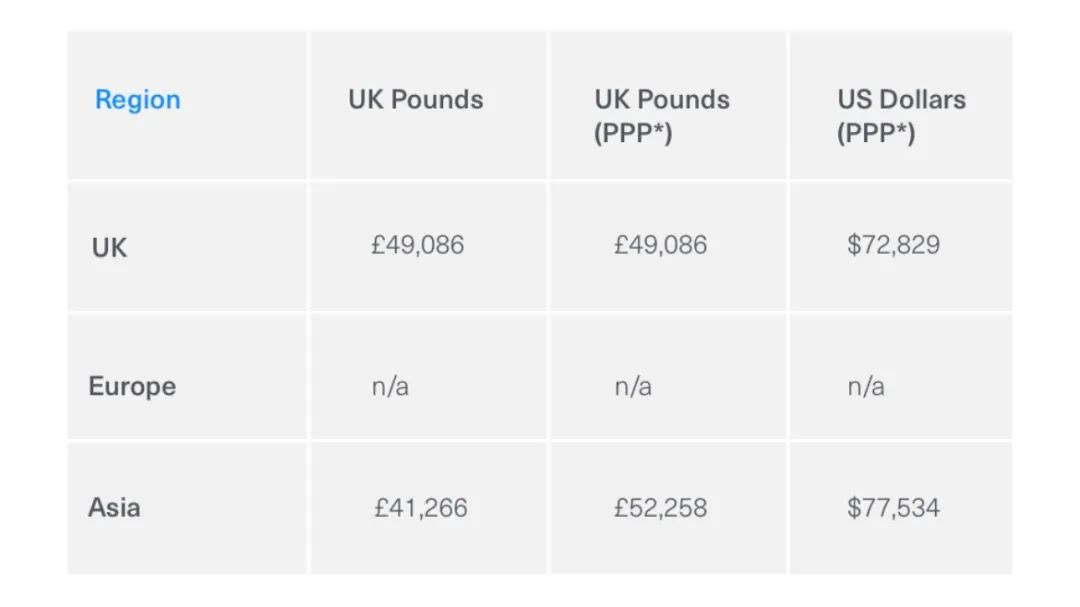Click the blue Region header link
Image resolution: width=1080 pixels, height=607 pixels.
[x=138, y=100]
